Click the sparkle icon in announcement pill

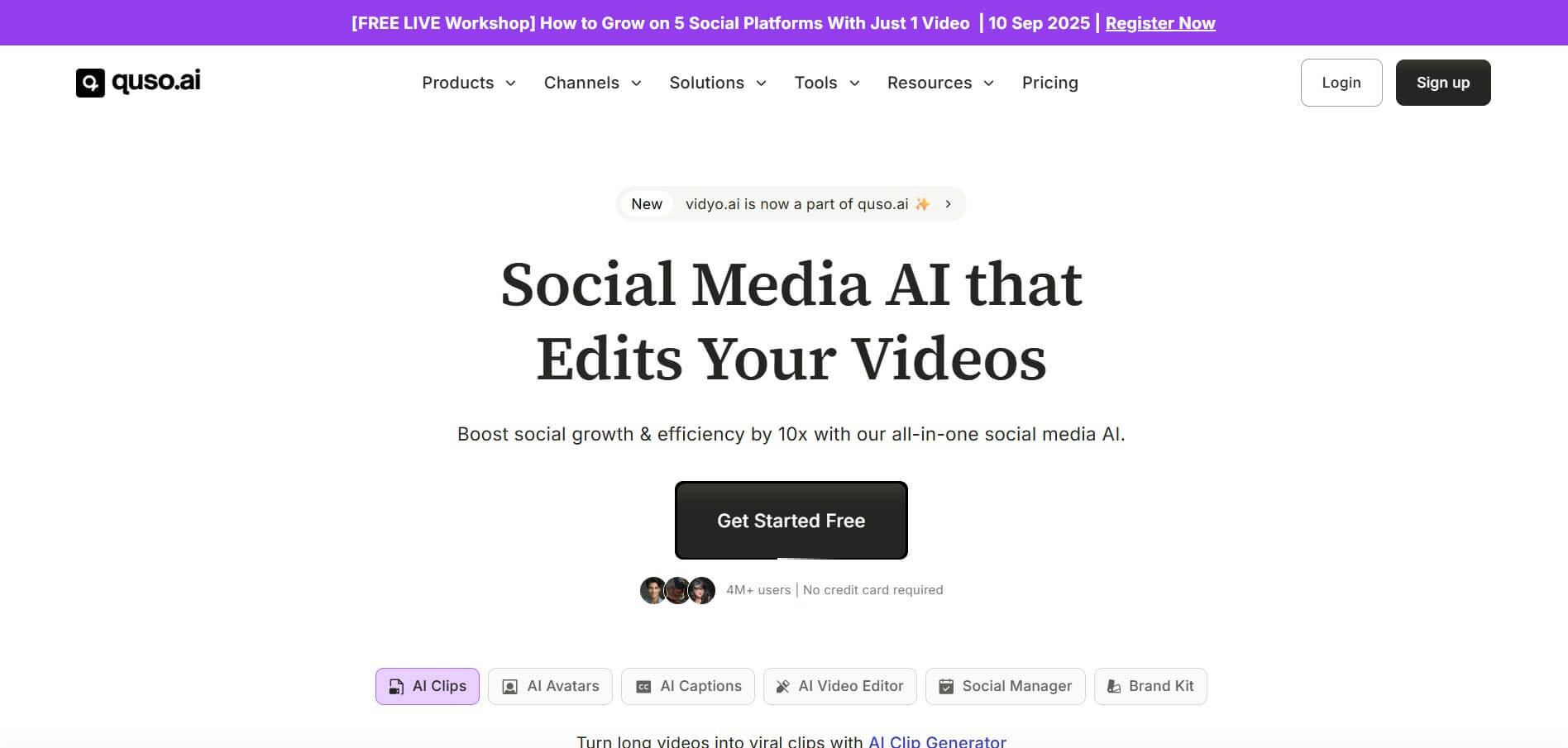[922, 204]
